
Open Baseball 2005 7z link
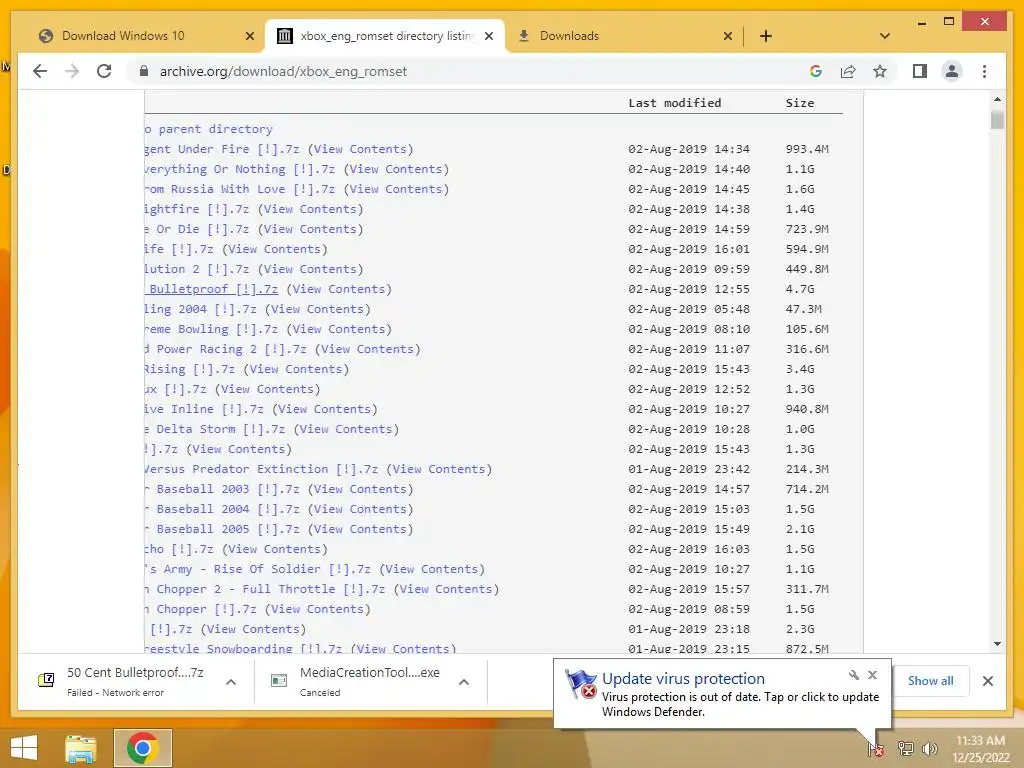(x=223, y=530)
